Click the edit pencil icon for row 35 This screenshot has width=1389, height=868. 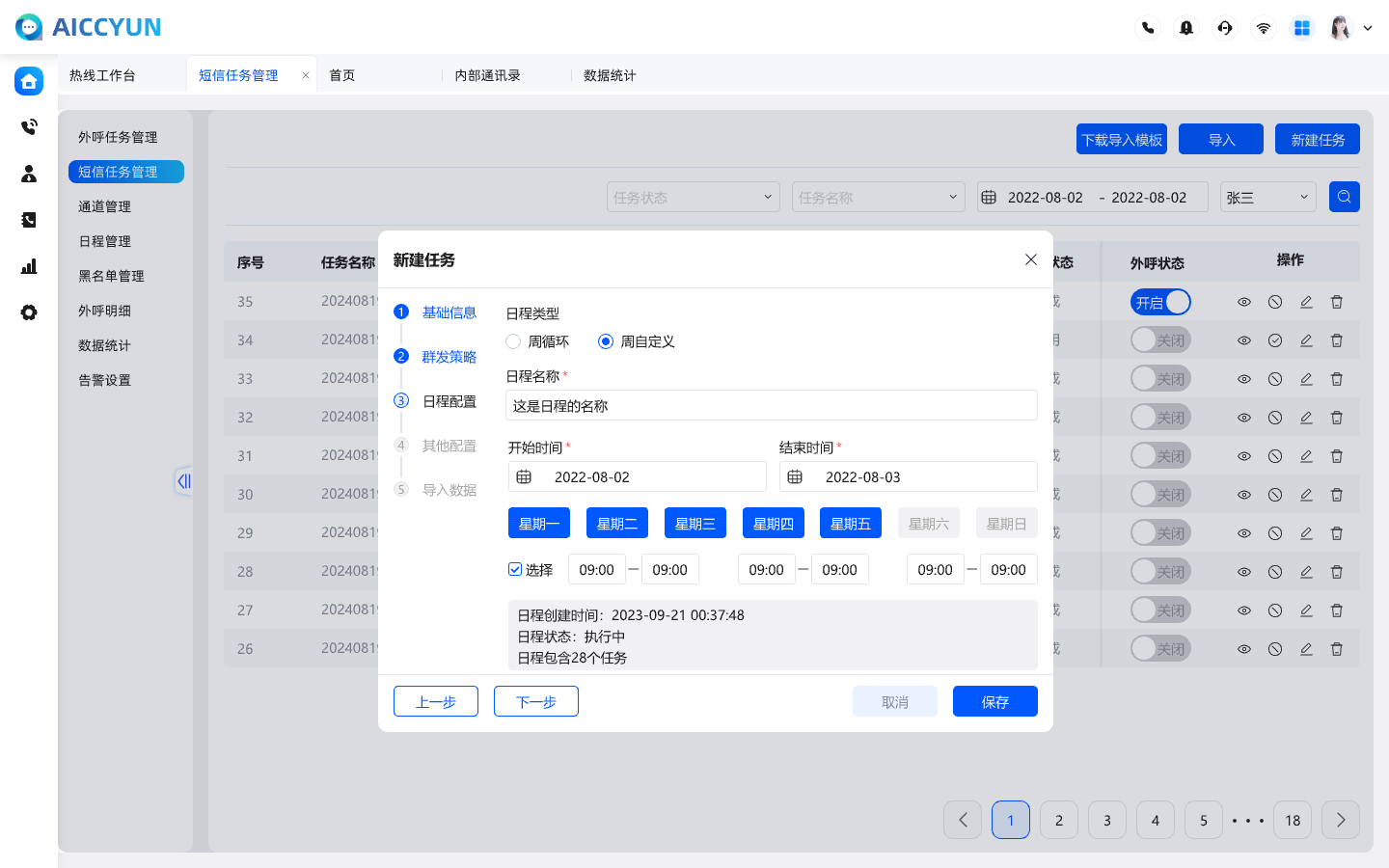(1306, 302)
